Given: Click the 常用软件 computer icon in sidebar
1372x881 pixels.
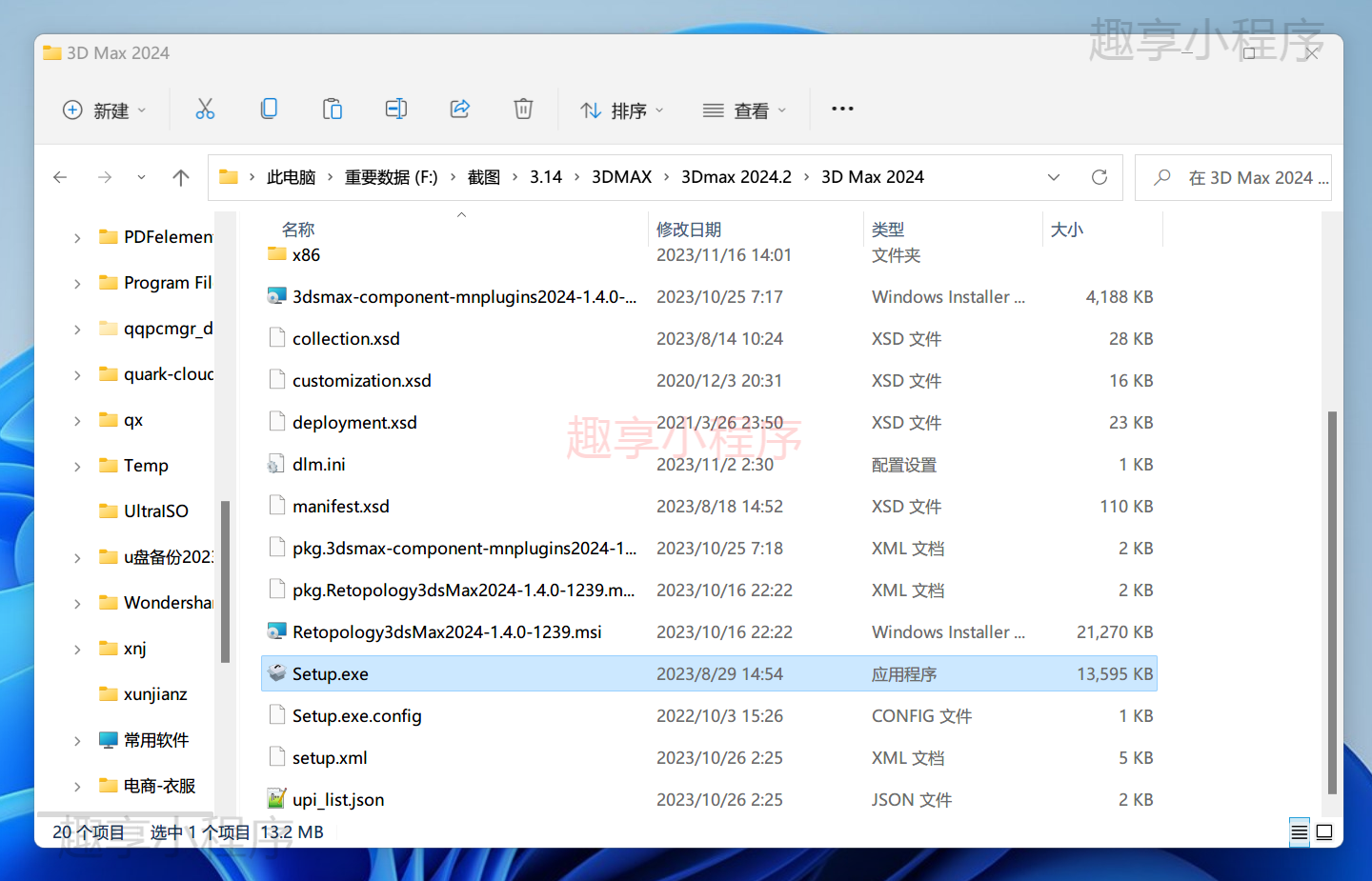Looking at the screenshot, I should point(109,740).
